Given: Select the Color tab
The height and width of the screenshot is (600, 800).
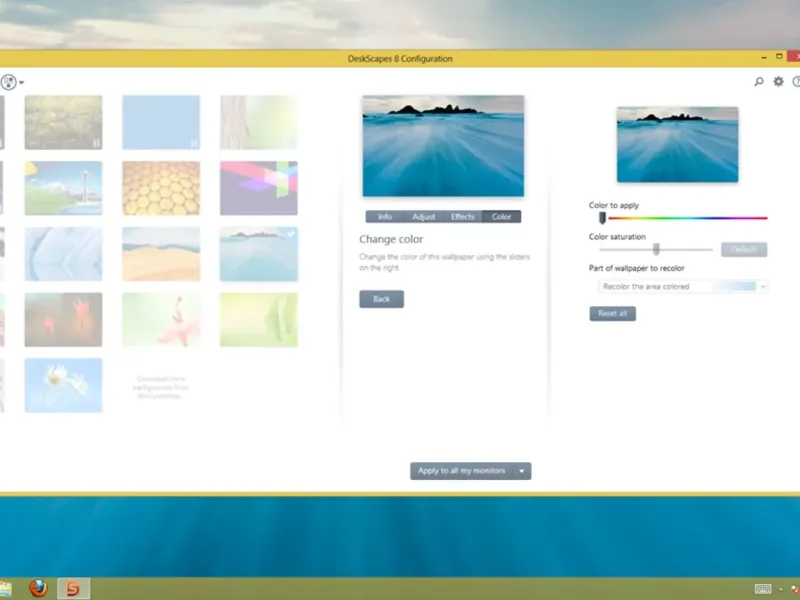Looking at the screenshot, I should (502, 217).
